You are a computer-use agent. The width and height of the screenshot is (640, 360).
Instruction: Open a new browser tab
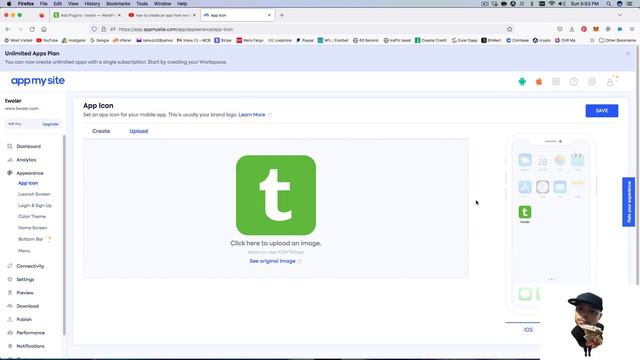(x=282, y=16)
